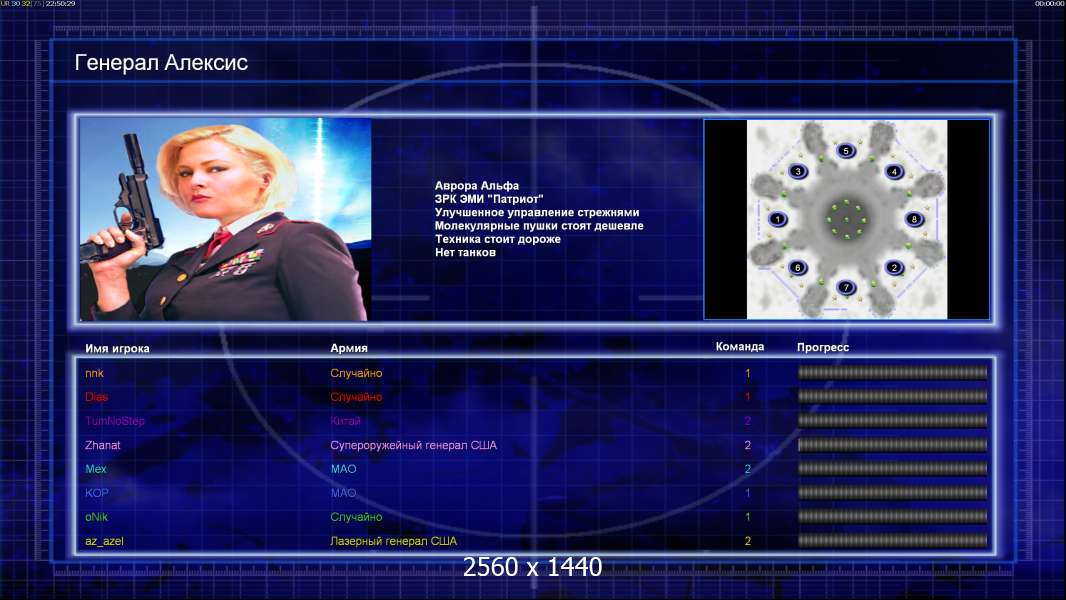Click 'Лазерный генерал США' army text
Screen dimensions: 1066x600
point(394,542)
